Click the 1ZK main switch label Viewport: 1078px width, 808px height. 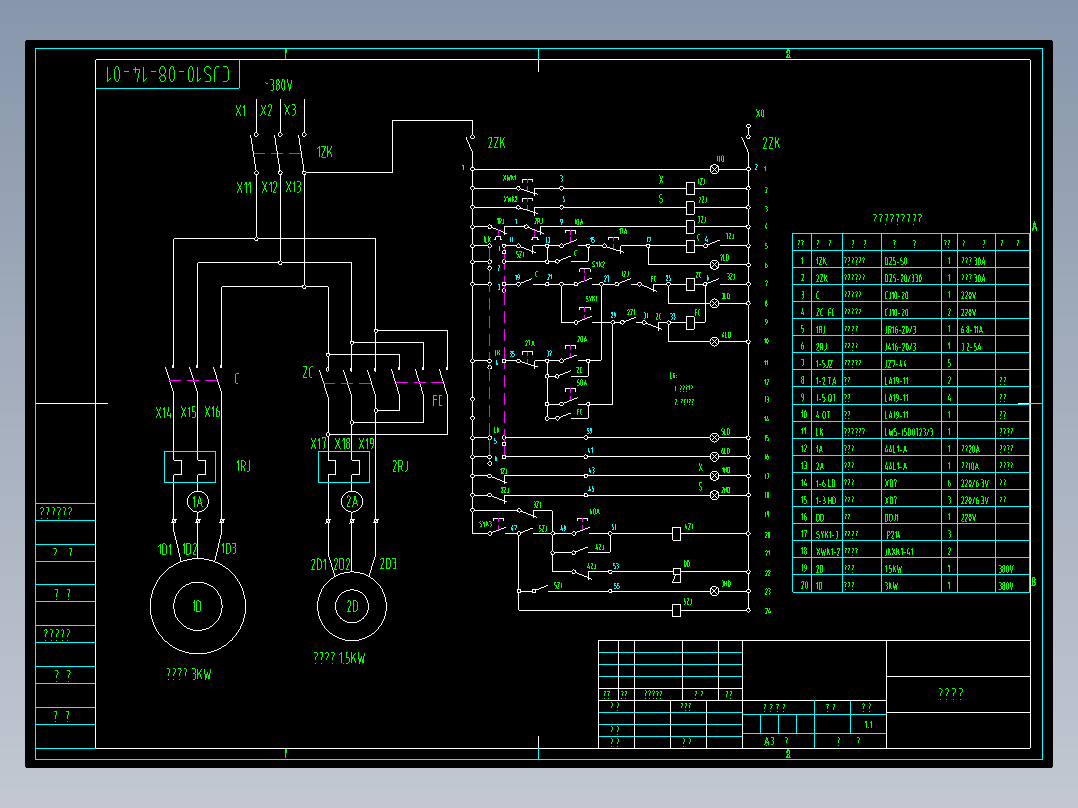point(324,152)
